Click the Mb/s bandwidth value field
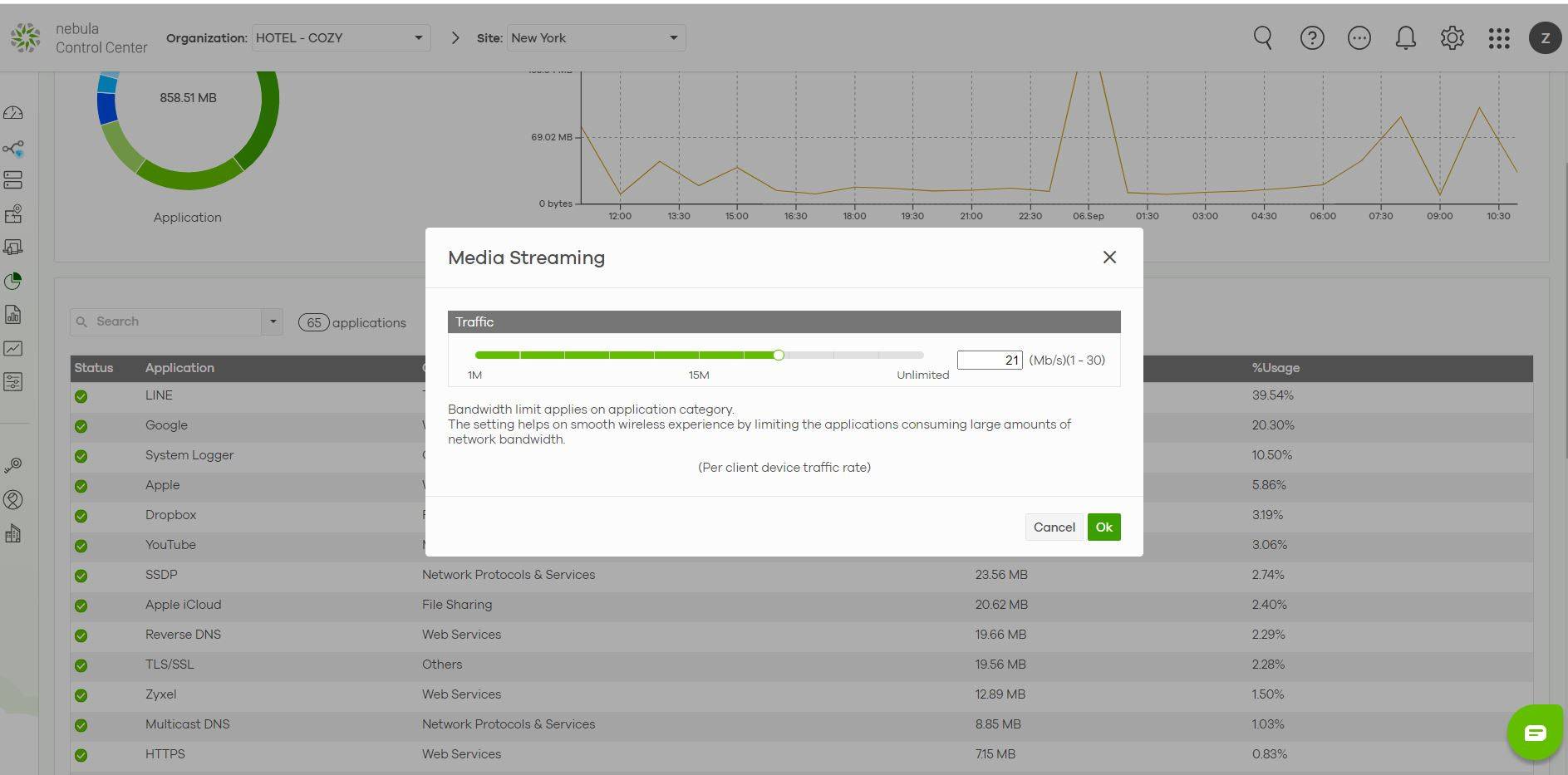1568x775 pixels. (x=989, y=361)
